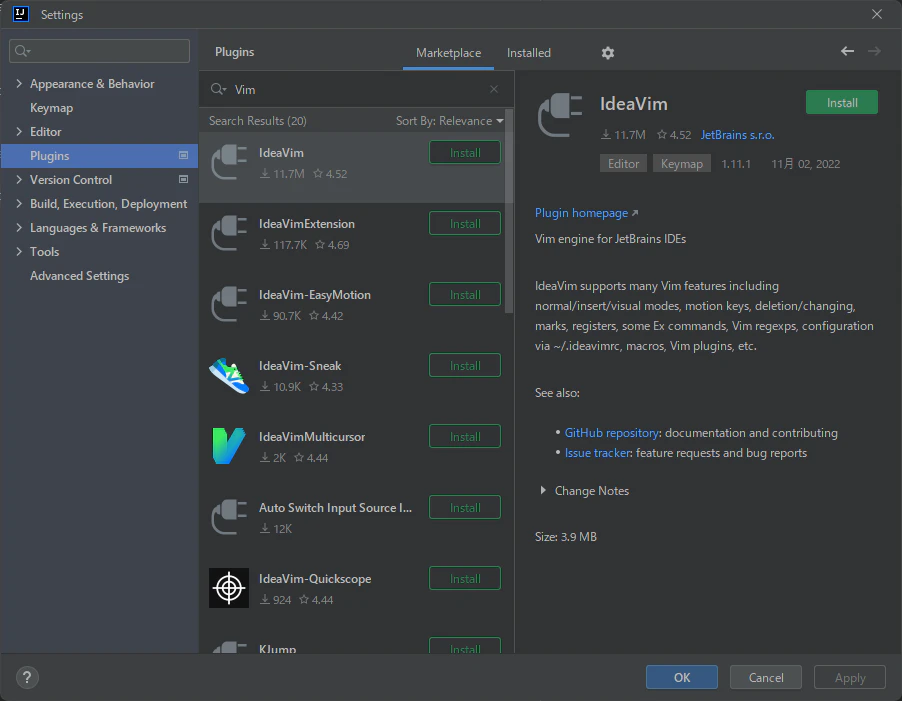Image resolution: width=902 pixels, height=701 pixels.
Task: Click the IdeaVim-Sneak sneaker icon
Action: click(x=229, y=376)
